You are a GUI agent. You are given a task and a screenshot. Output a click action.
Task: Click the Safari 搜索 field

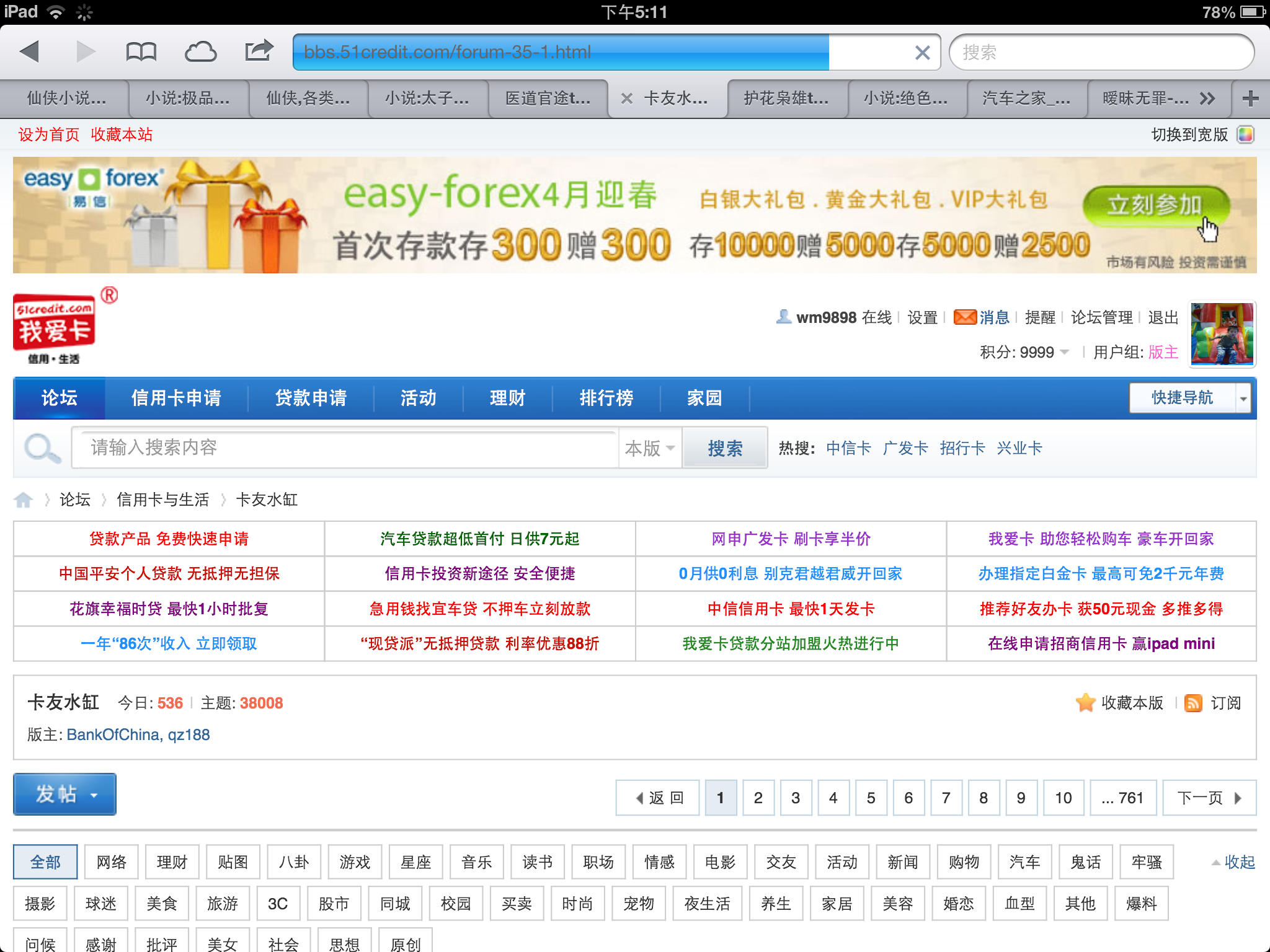coord(1101,53)
